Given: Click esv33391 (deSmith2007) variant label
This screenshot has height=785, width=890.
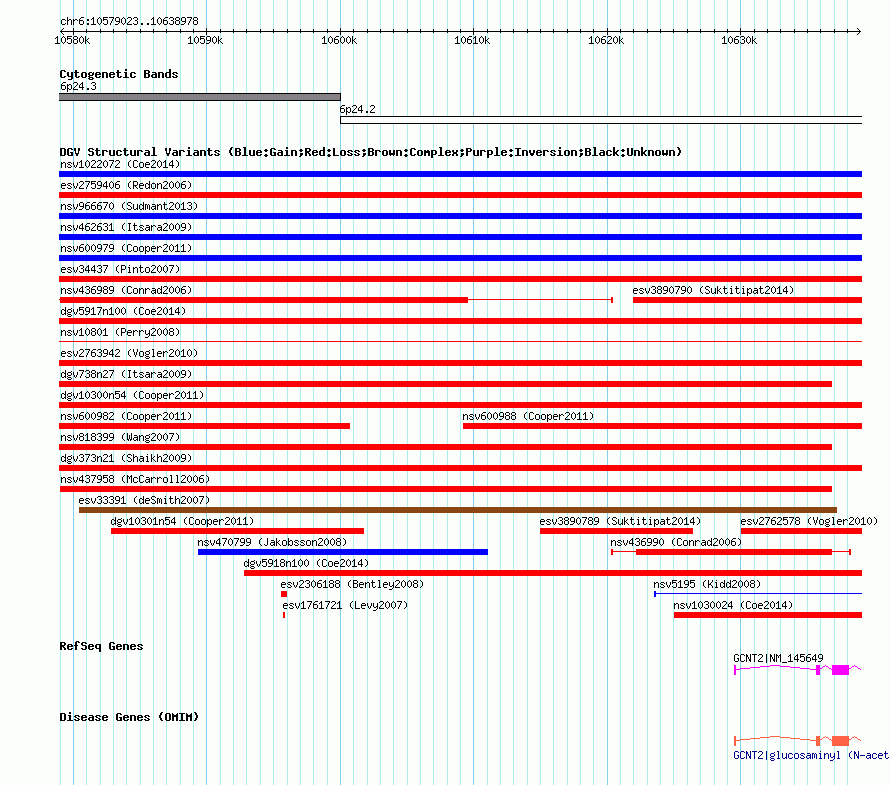Looking at the screenshot, I should tap(144, 500).
